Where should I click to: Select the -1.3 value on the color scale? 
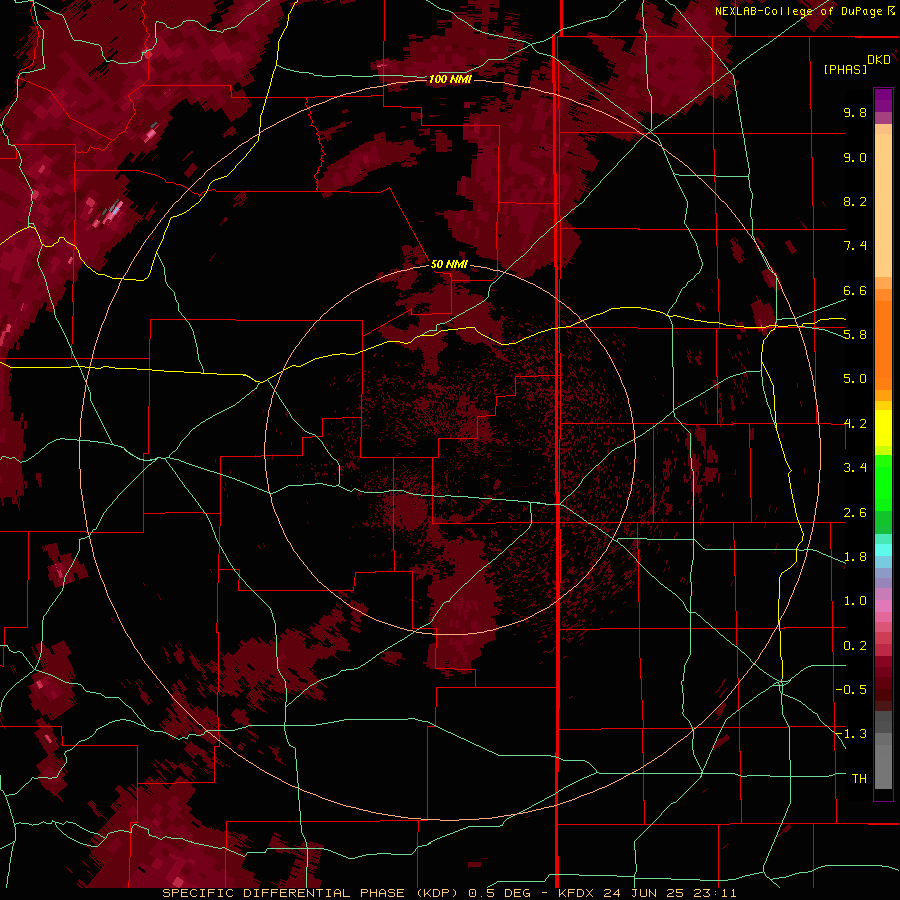pyautogui.click(x=851, y=734)
